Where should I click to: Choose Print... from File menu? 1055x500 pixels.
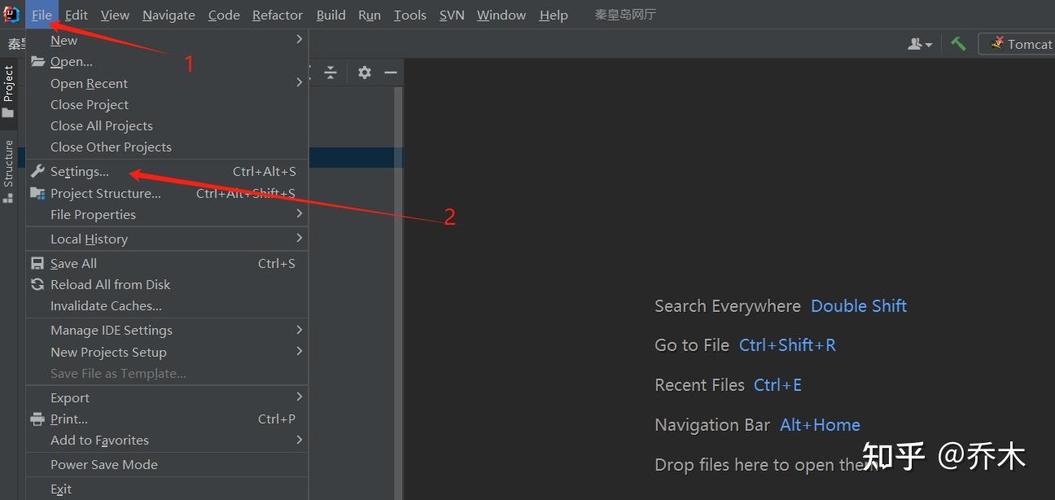point(167,419)
